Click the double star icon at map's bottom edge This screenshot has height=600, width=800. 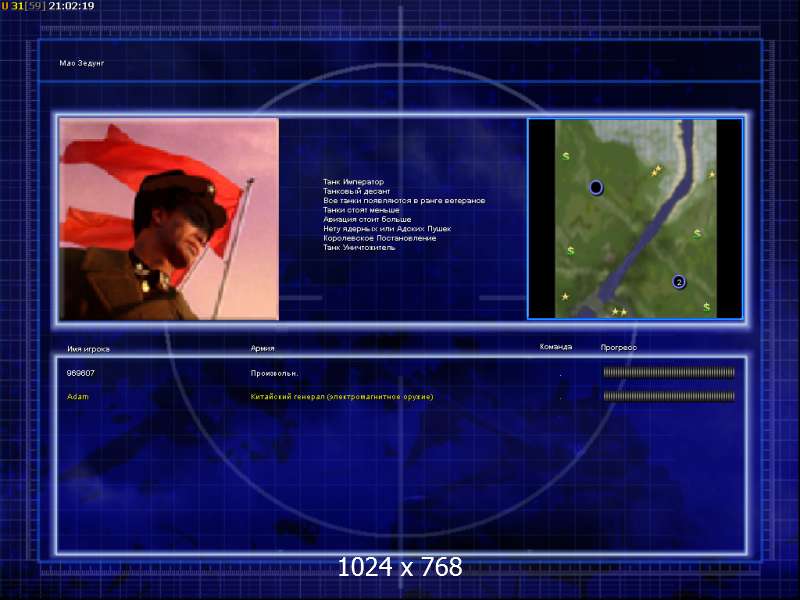pos(619,311)
